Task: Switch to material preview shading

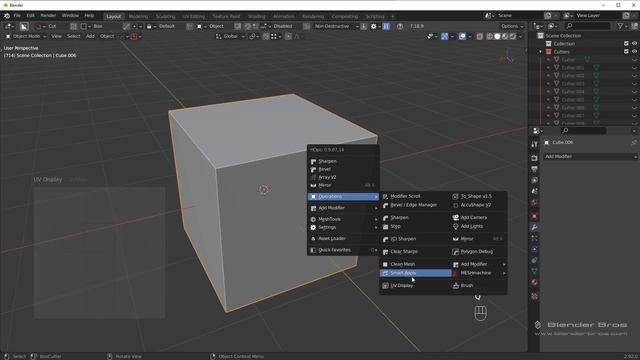Action: (505, 36)
